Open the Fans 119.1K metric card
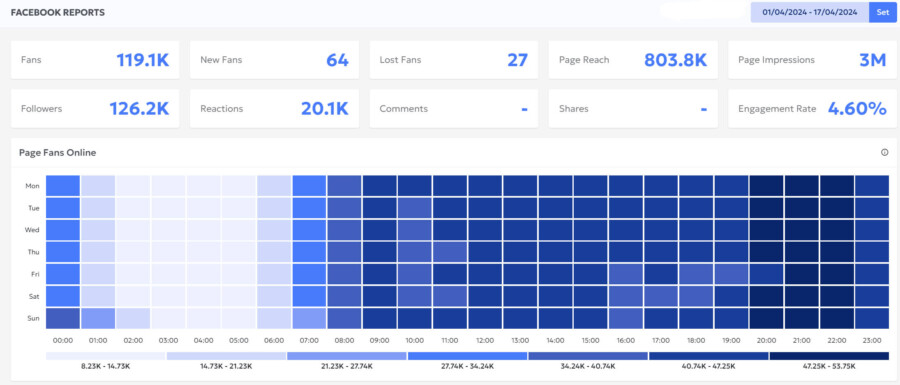Screen dimensions: 900x385 click(x=95, y=60)
